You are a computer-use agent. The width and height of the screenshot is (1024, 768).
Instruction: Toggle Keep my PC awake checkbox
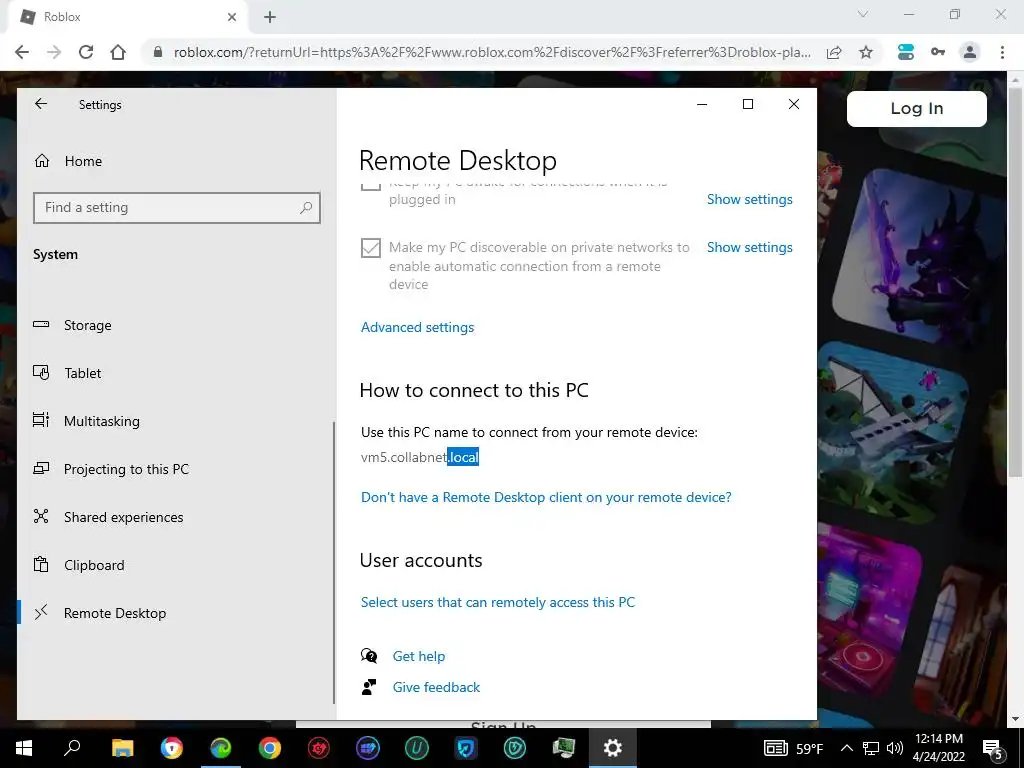371,186
